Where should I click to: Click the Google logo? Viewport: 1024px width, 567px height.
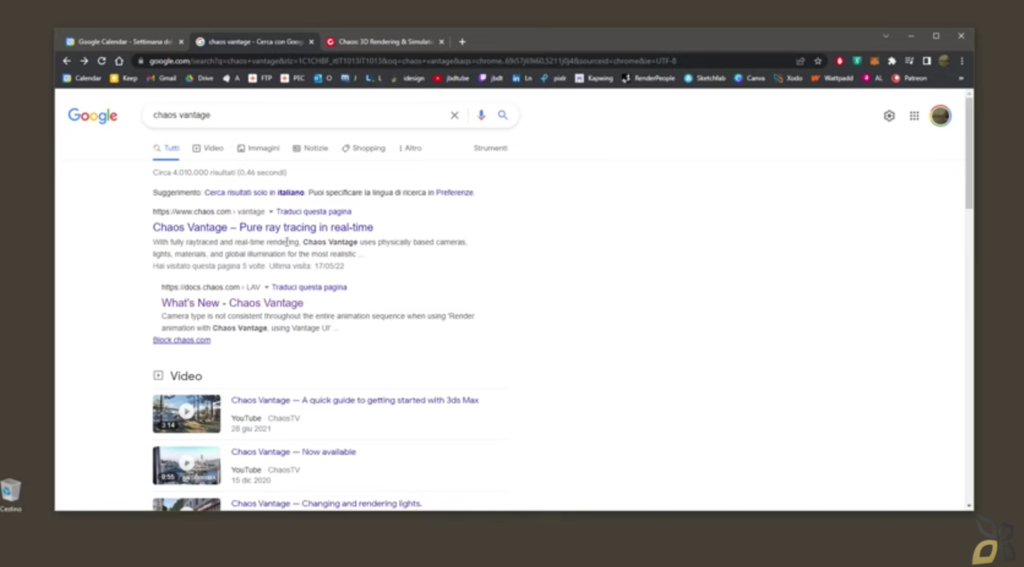[93, 116]
